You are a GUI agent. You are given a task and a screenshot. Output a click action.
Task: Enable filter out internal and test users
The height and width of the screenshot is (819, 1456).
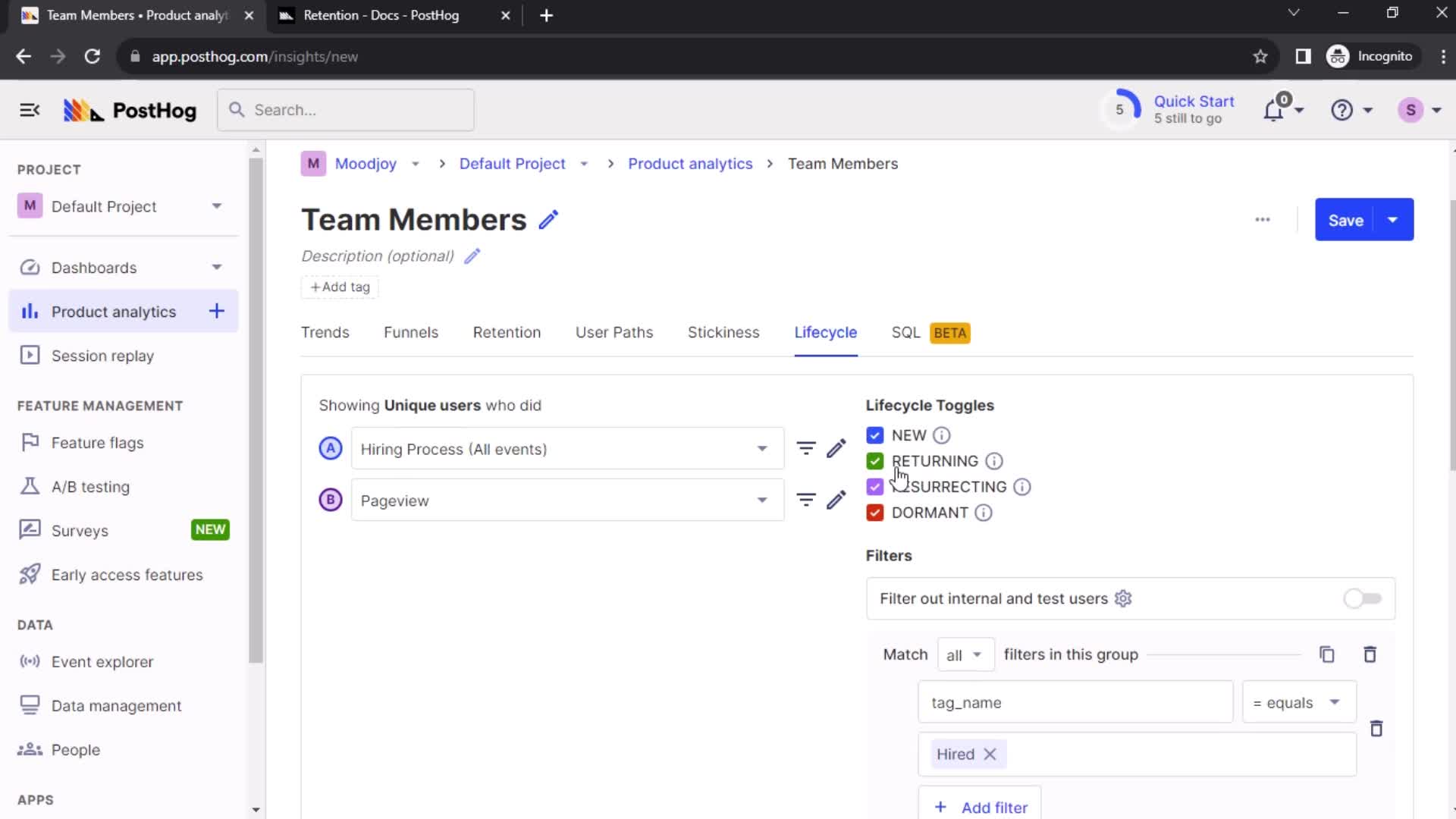click(x=1362, y=598)
